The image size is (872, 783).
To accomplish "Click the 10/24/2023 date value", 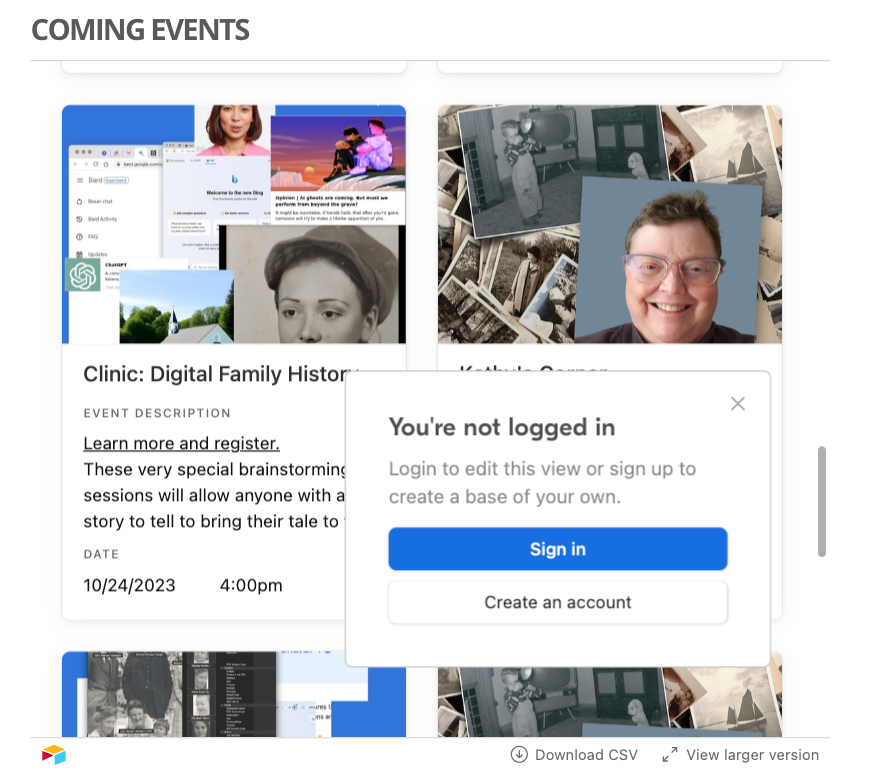I will pos(129,586).
